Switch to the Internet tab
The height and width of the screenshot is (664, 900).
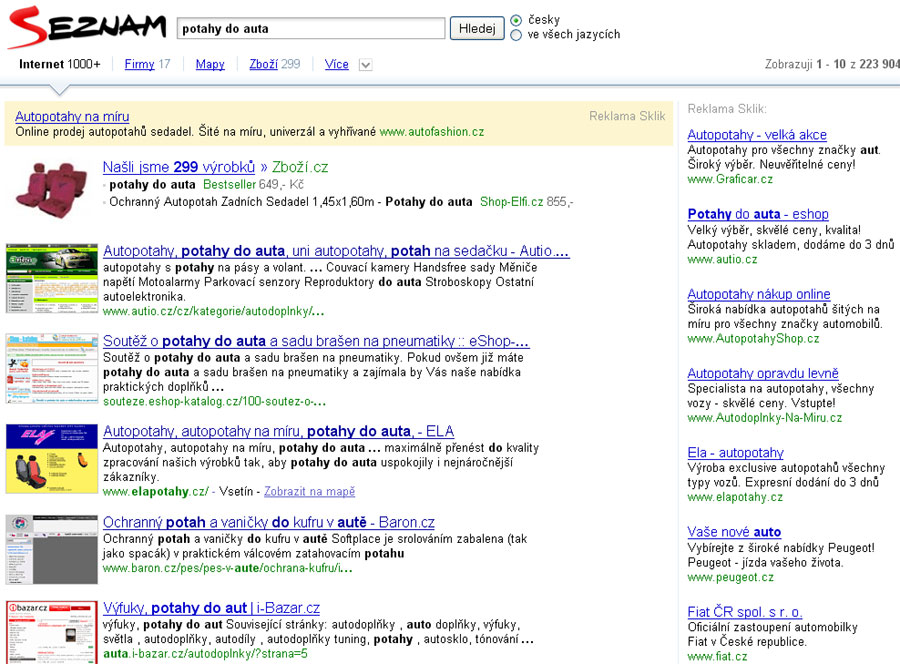[60, 64]
